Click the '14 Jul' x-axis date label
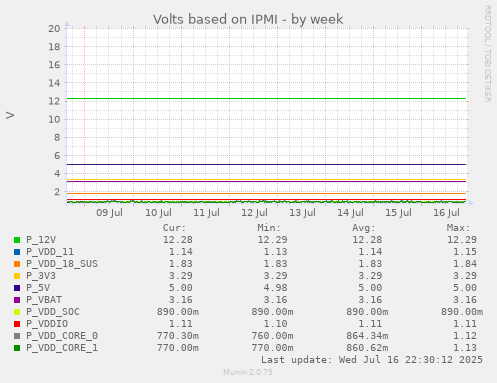This screenshot has width=497, height=383. pos(350,213)
